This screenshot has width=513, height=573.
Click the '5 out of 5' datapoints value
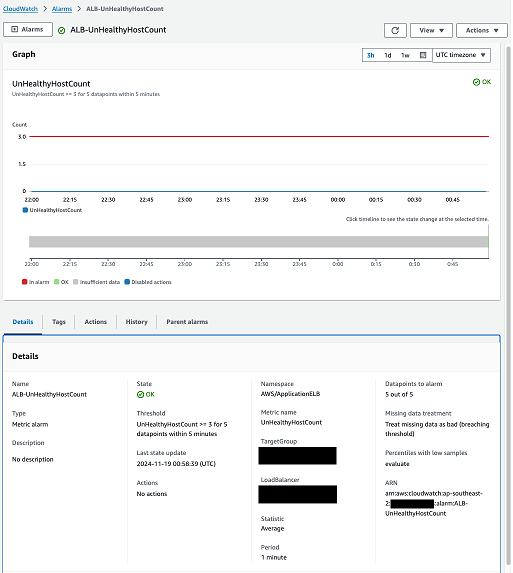click(x=399, y=394)
